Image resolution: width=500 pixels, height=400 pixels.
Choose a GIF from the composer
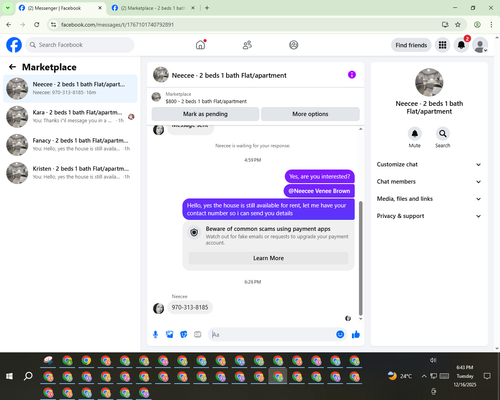click(x=198, y=334)
